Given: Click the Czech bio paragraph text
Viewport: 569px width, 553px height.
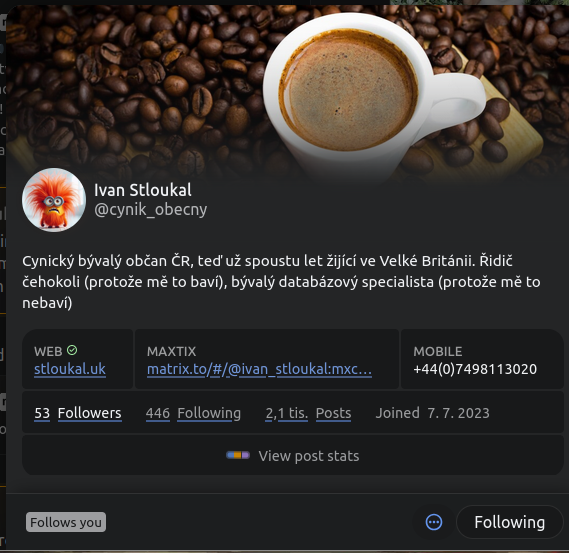Looking at the screenshot, I should 281,282.
